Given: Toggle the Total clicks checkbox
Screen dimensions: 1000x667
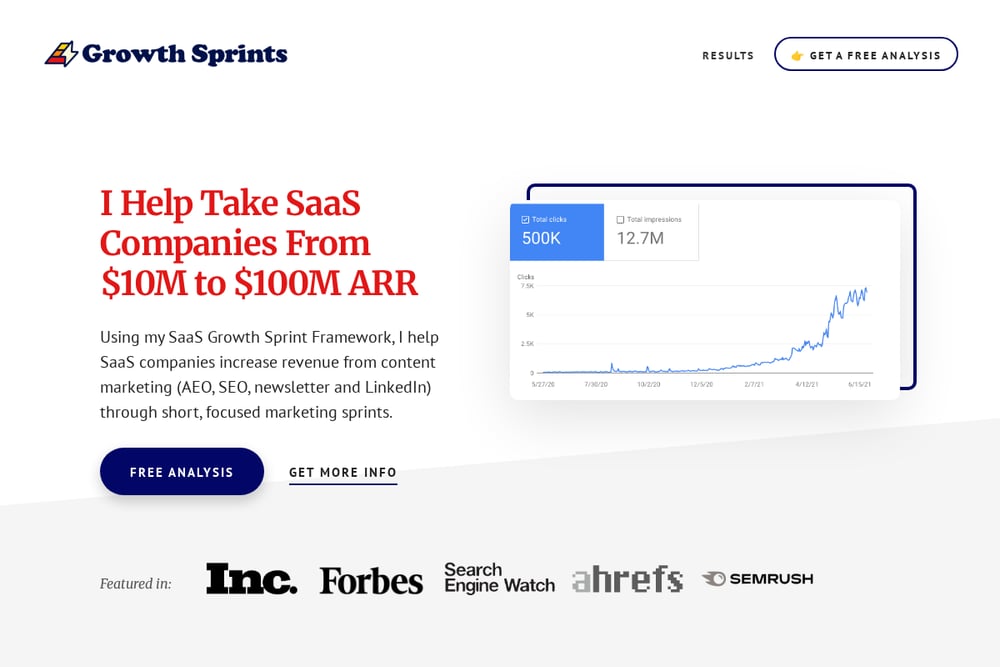Looking at the screenshot, I should click(x=526, y=219).
